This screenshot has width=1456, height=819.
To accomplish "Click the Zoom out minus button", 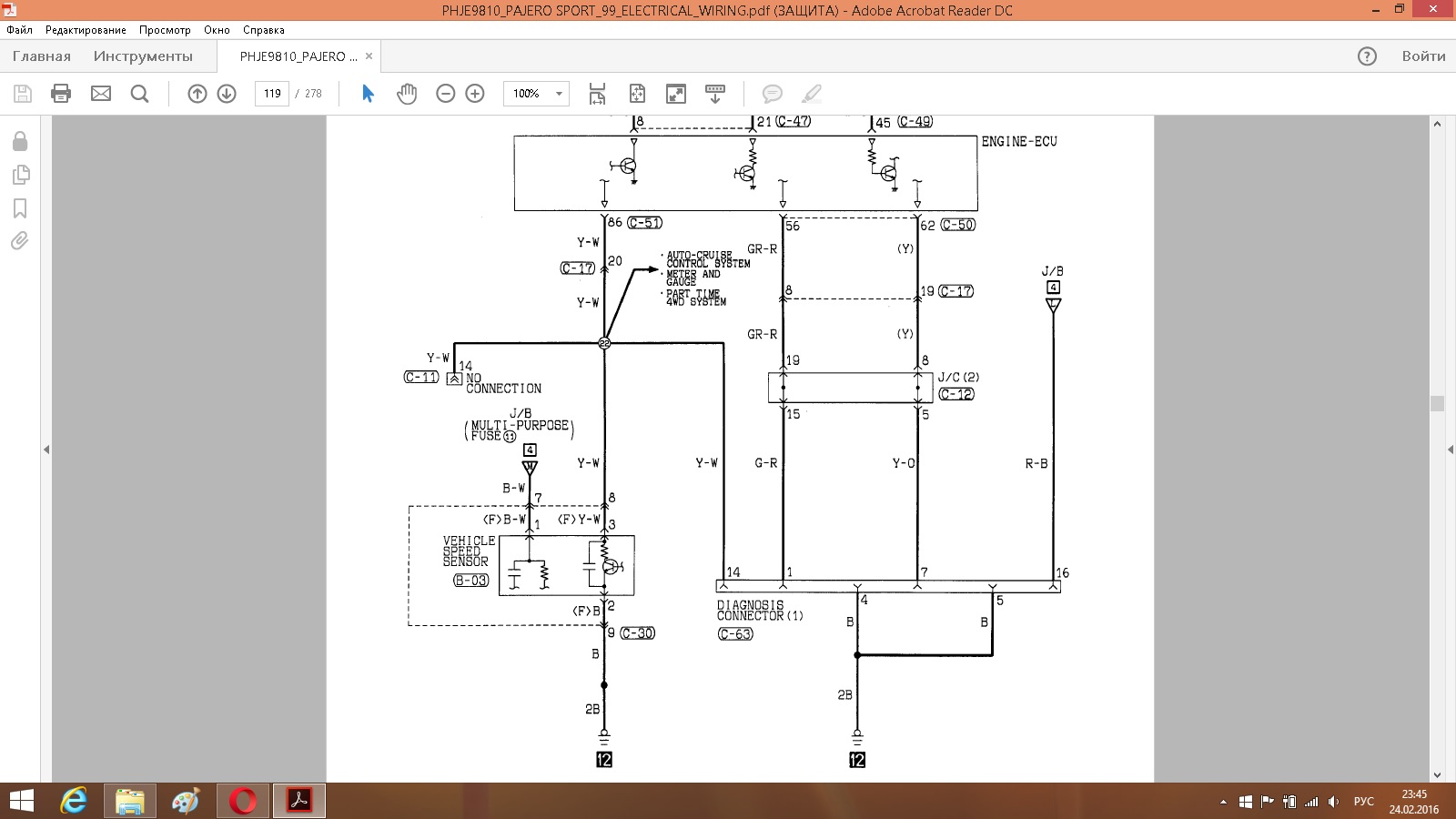I will coord(446,94).
